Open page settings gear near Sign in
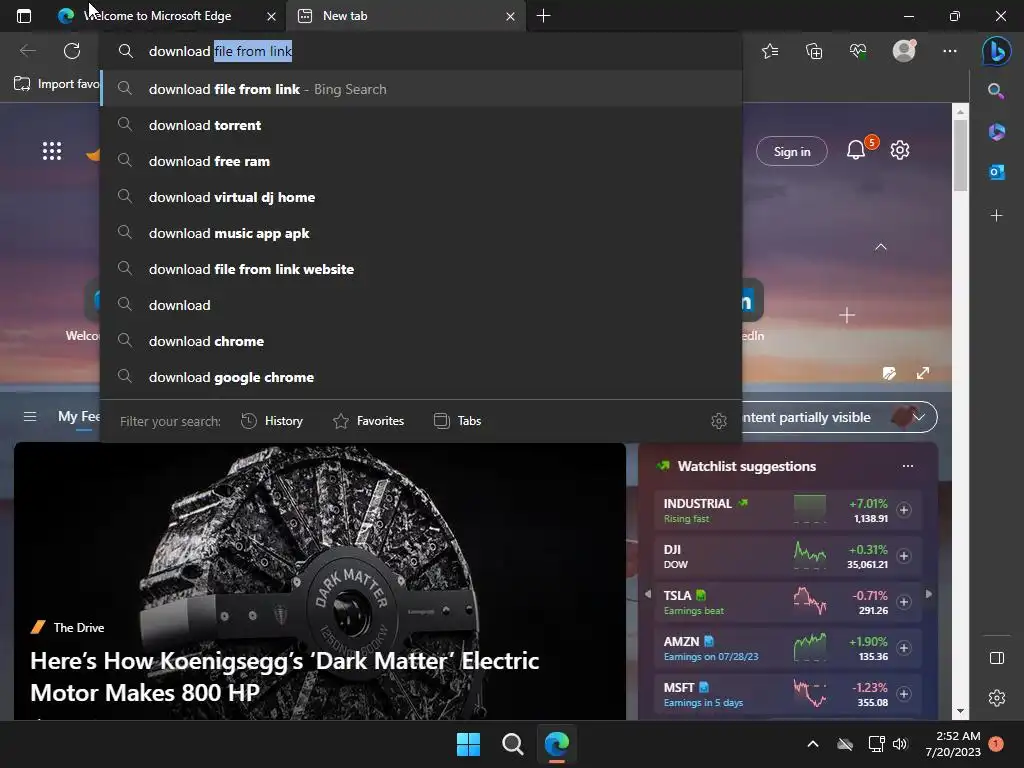This screenshot has height=768, width=1024. [x=900, y=150]
